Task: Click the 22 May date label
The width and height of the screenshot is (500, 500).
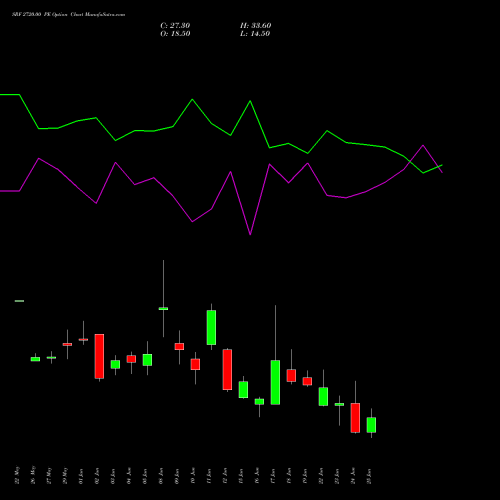Action: pos(17,475)
